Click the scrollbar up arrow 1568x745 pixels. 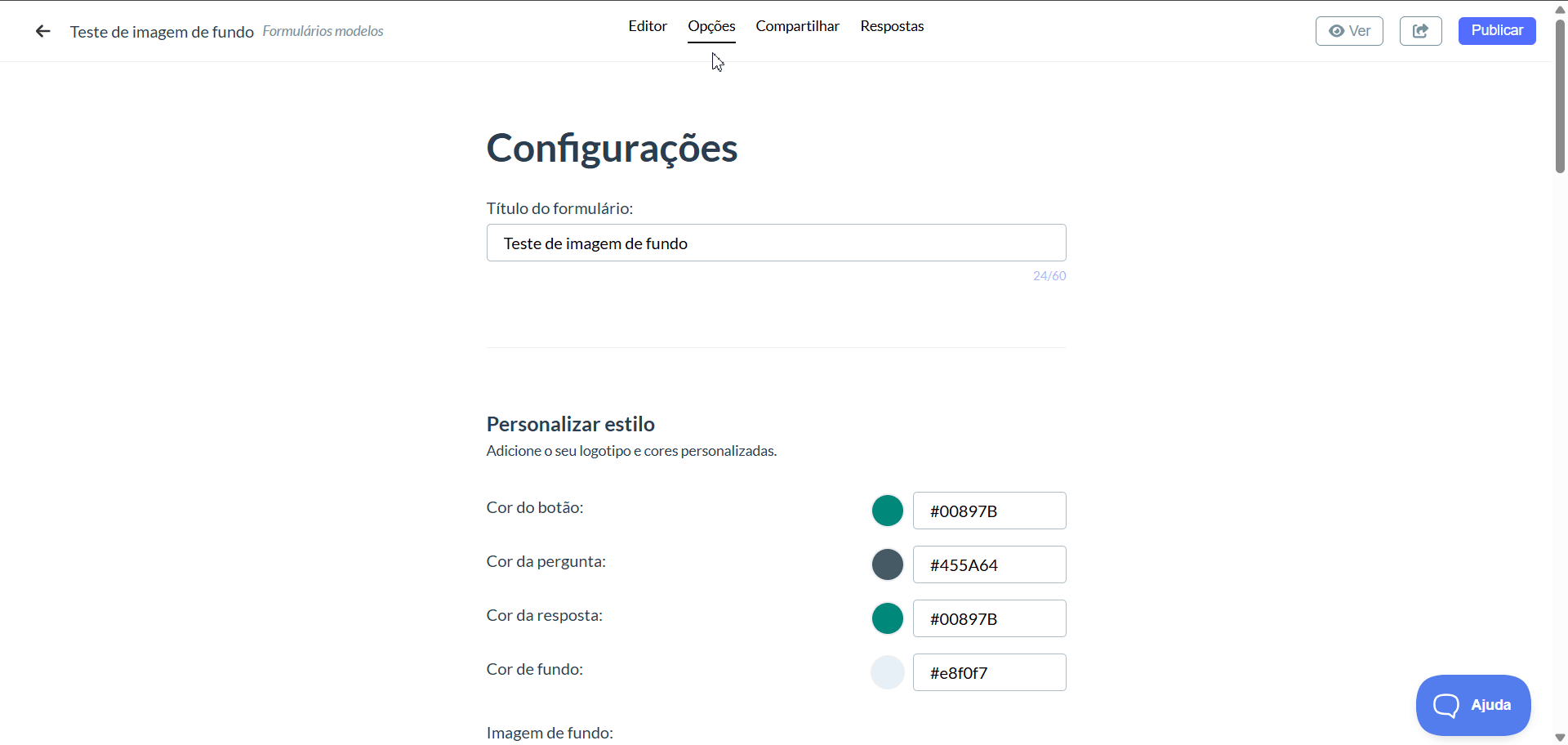1560,9
